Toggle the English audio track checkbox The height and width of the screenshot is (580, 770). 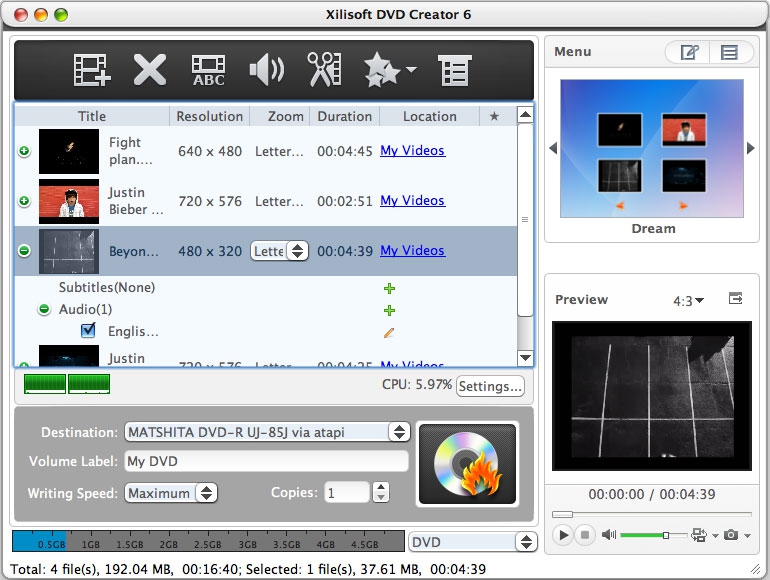point(88,331)
